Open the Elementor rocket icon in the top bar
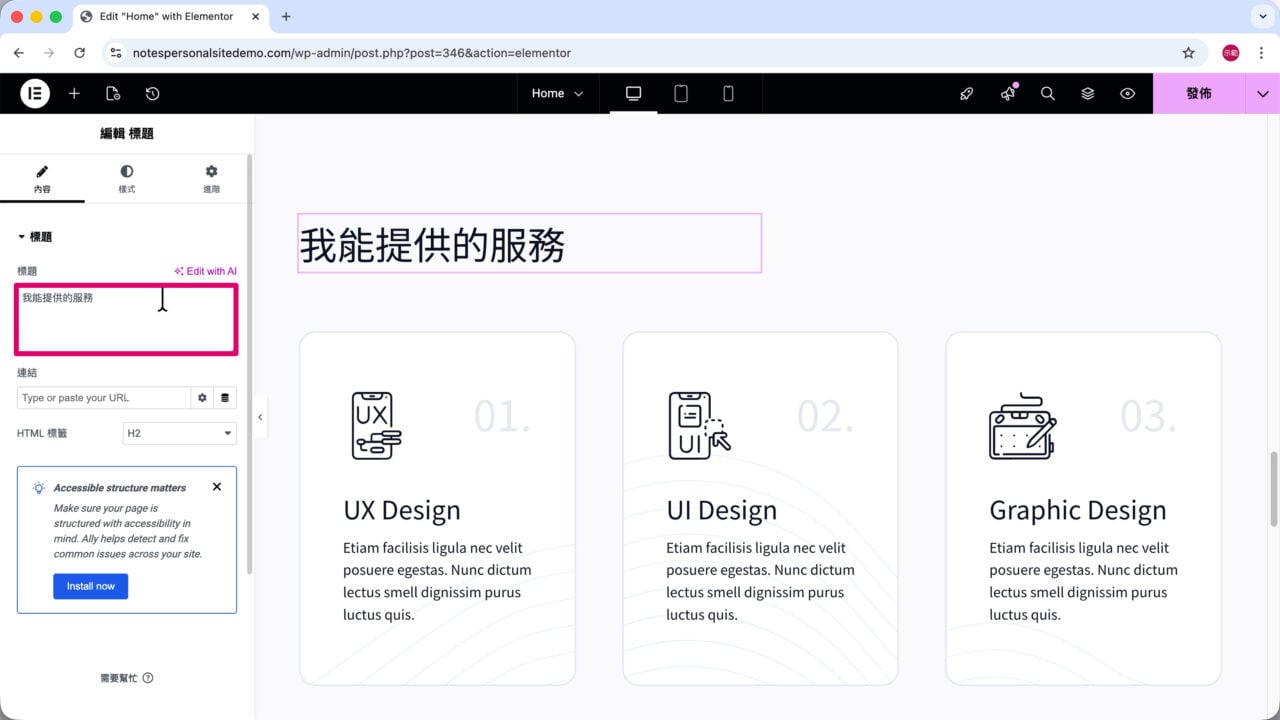This screenshot has height=720, width=1280. pos(966,93)
